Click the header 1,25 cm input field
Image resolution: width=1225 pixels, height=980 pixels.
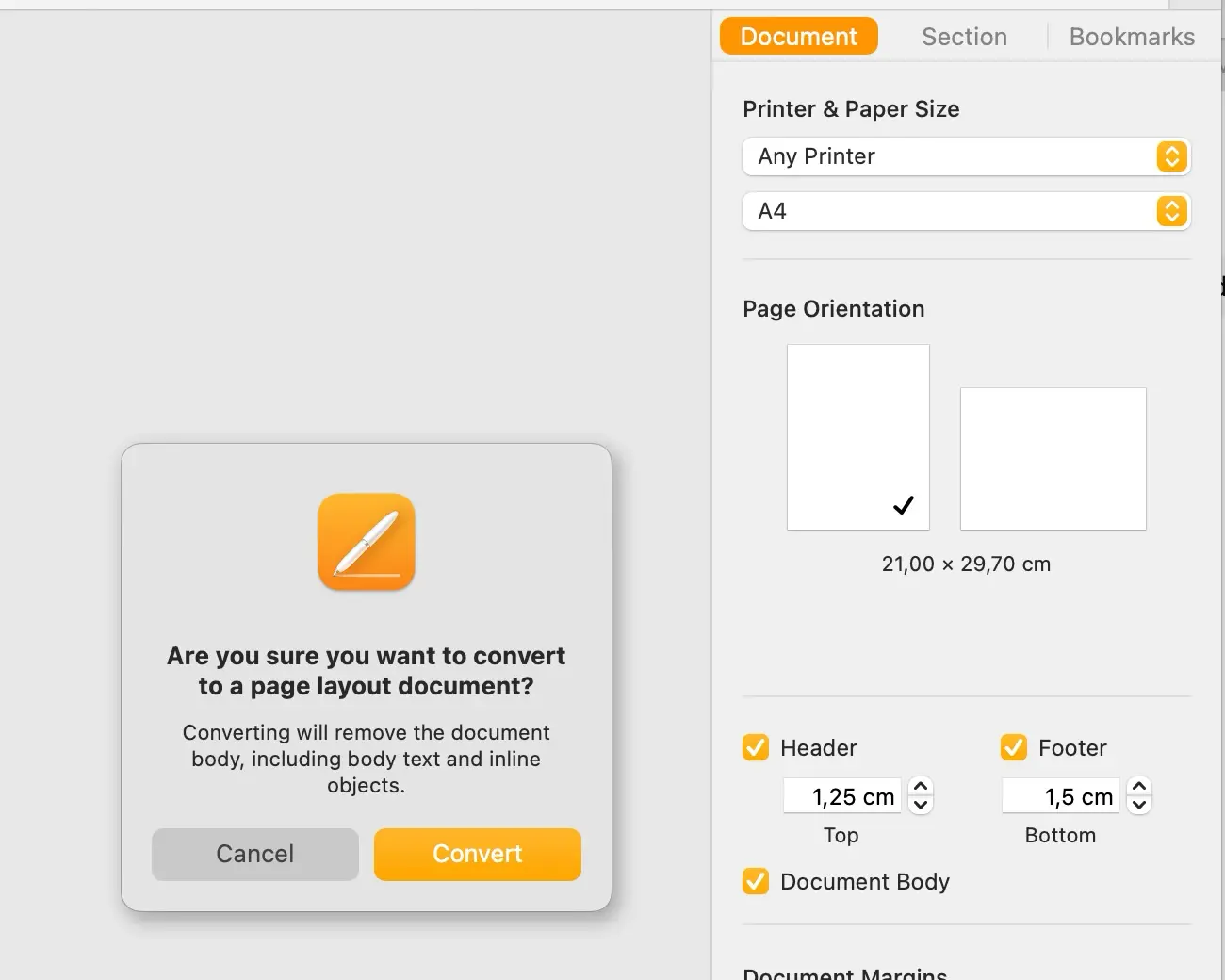pos(842,796)
